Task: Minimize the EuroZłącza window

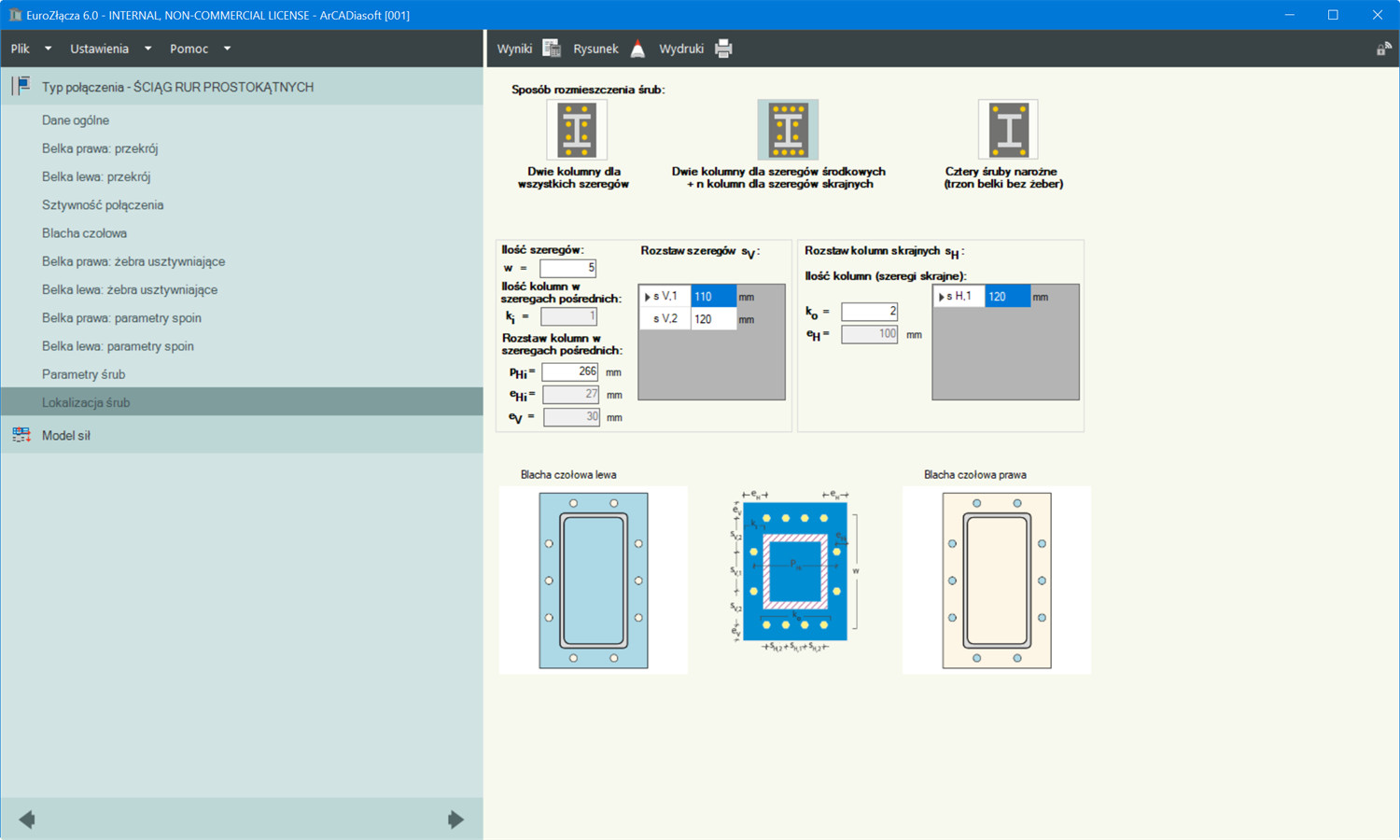Action: coord(1289,15)
